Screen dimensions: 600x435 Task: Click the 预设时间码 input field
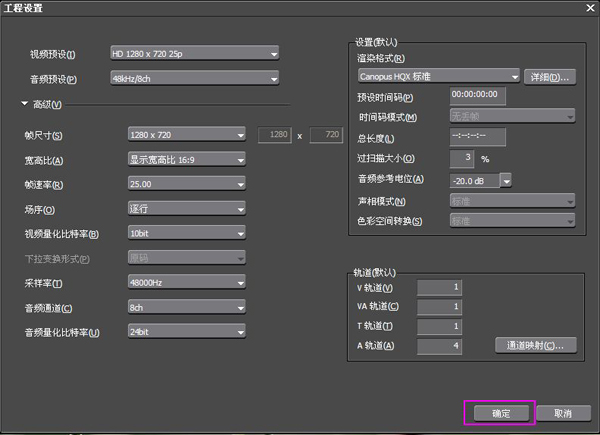tap(478, 96)
